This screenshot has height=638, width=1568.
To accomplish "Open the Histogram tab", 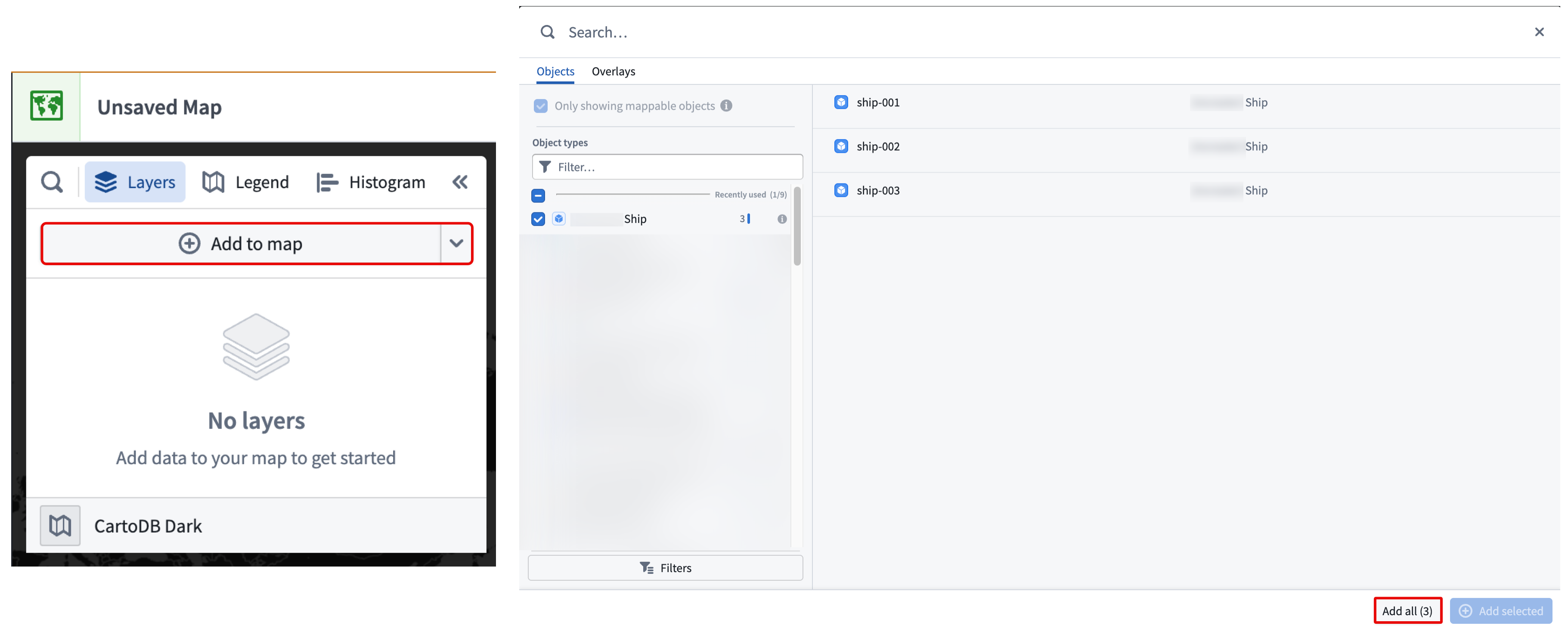I will tap(371, 182).
